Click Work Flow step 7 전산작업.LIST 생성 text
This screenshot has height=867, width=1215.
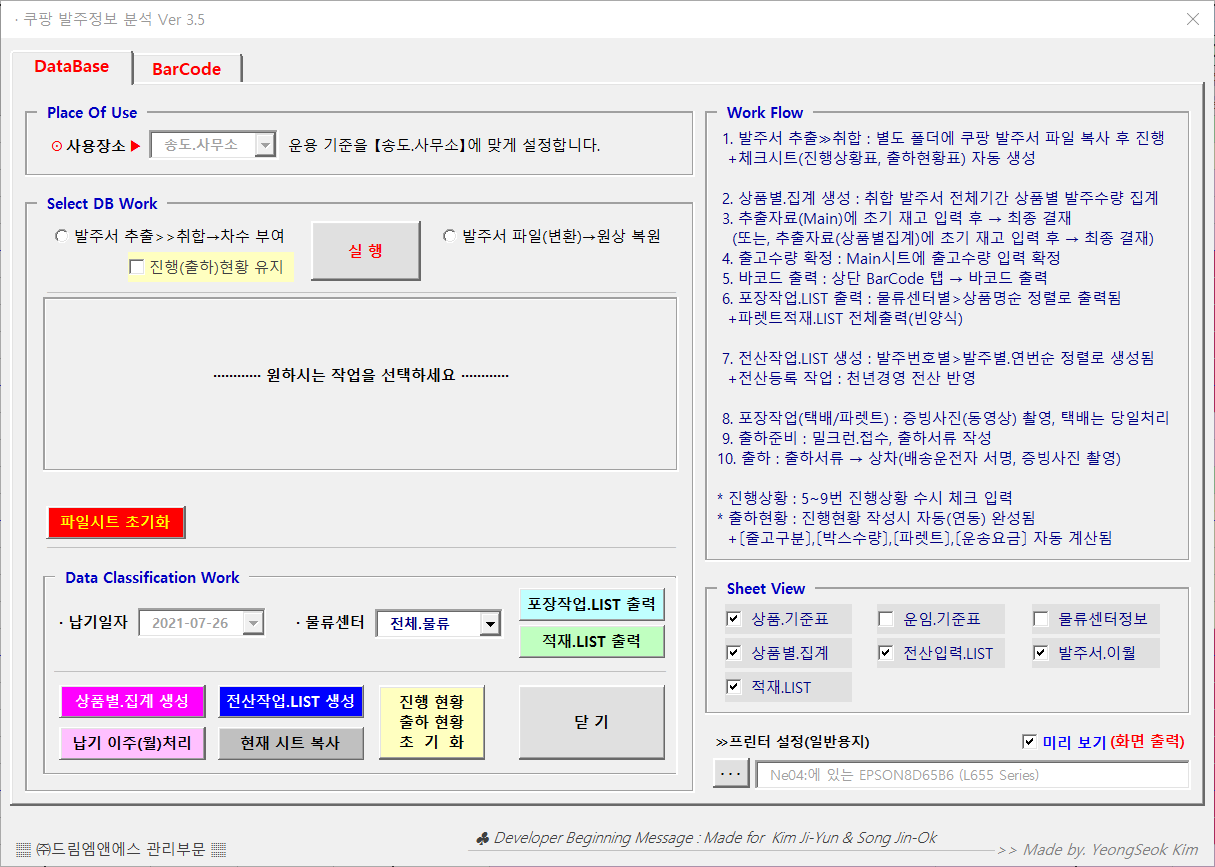click(x=938, y=358)
